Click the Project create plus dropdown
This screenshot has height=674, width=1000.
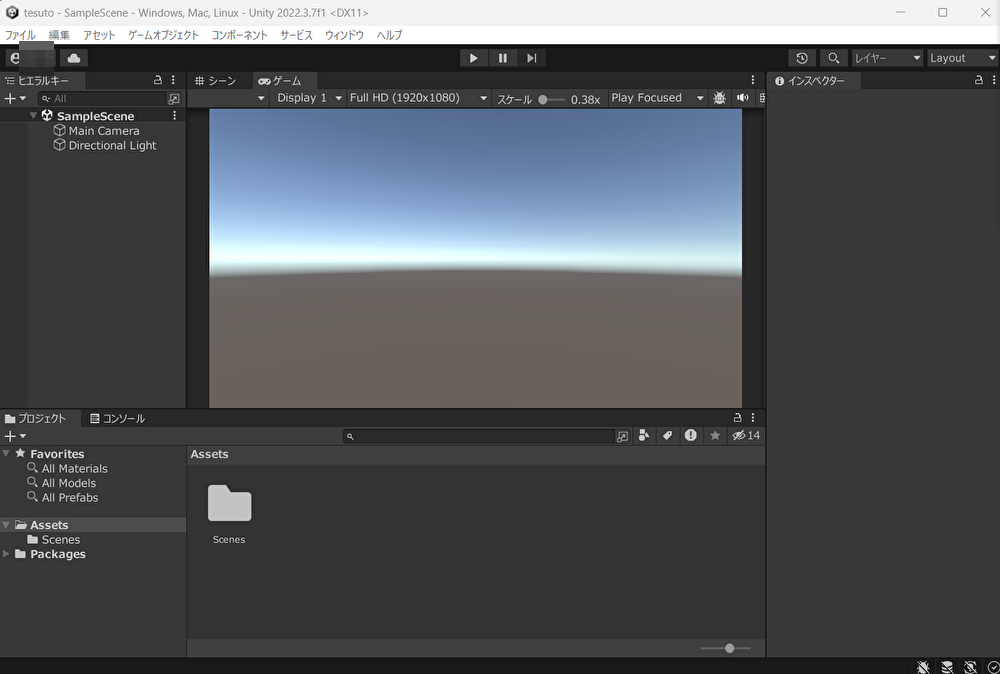15,436
